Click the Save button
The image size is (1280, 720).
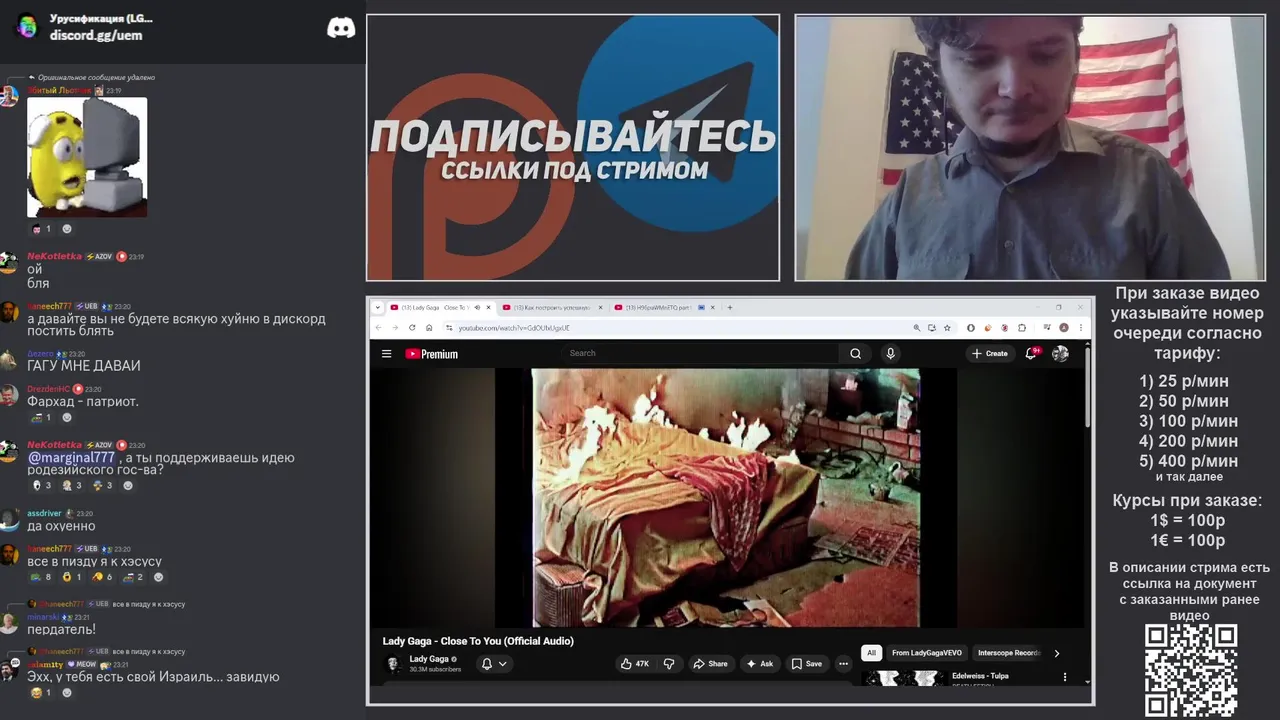tap(807, 664)
